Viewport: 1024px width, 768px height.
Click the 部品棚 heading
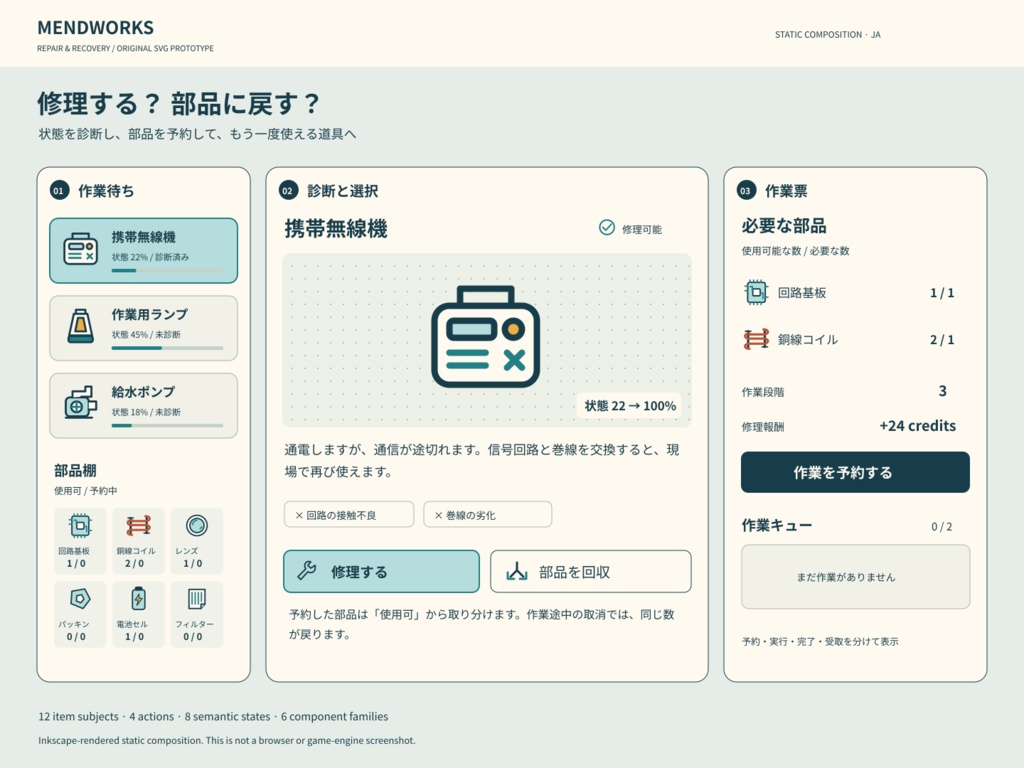pos(75,470)
